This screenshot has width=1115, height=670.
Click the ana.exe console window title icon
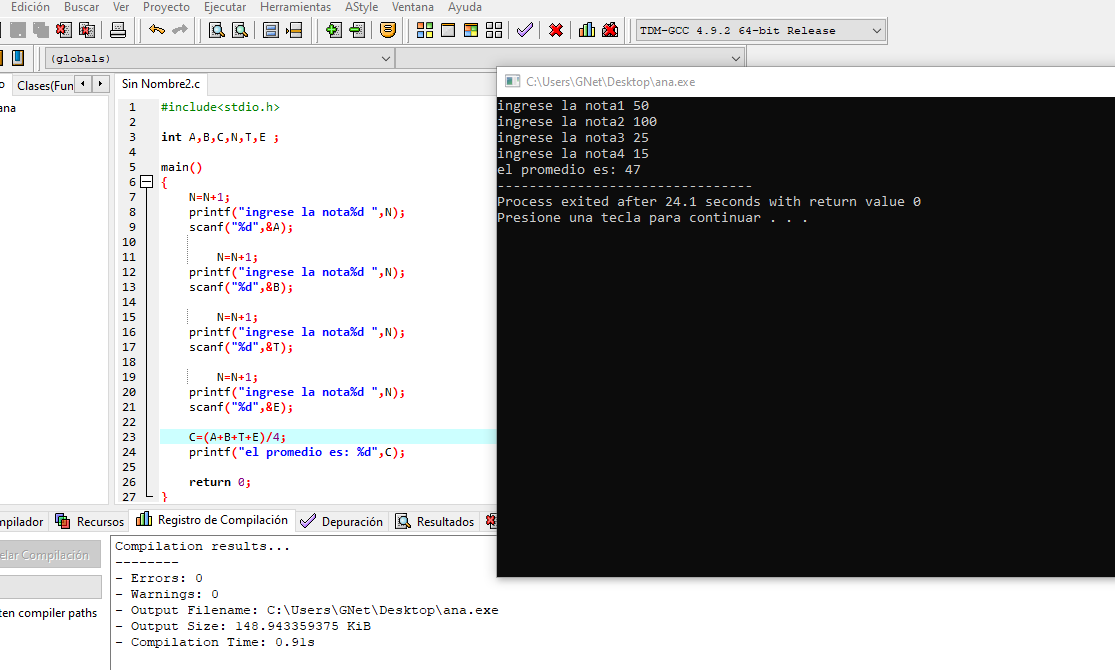point(512,81)
